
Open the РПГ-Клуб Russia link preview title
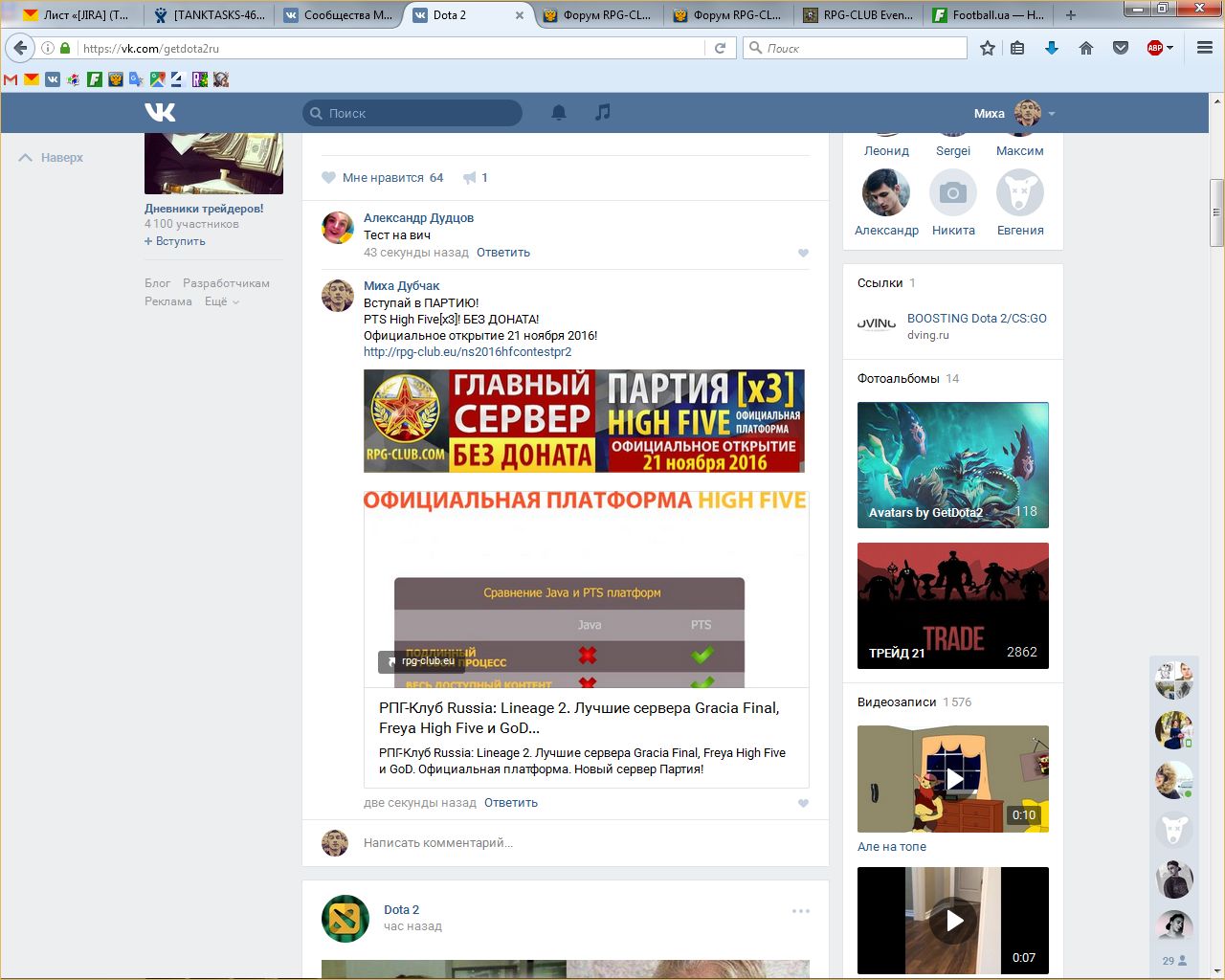pyautogui.click(x=579, y=718)
